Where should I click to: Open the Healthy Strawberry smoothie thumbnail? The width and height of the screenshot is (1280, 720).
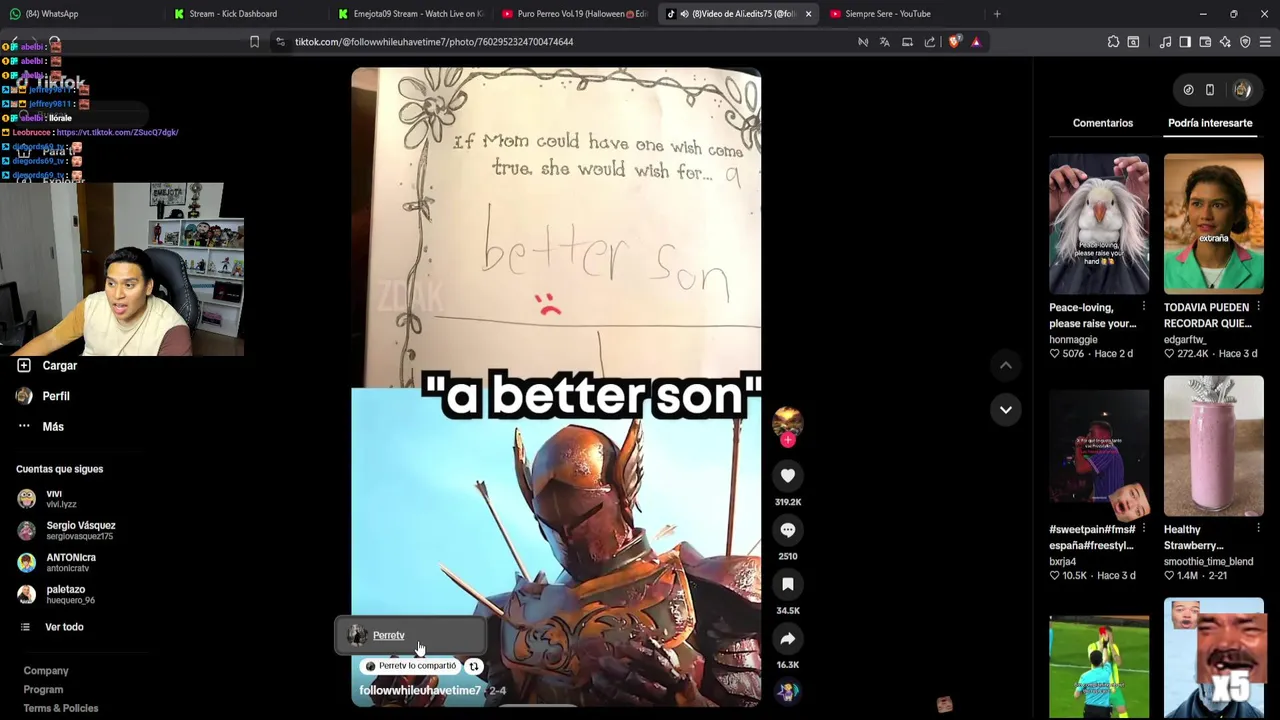click(1213, 446)
